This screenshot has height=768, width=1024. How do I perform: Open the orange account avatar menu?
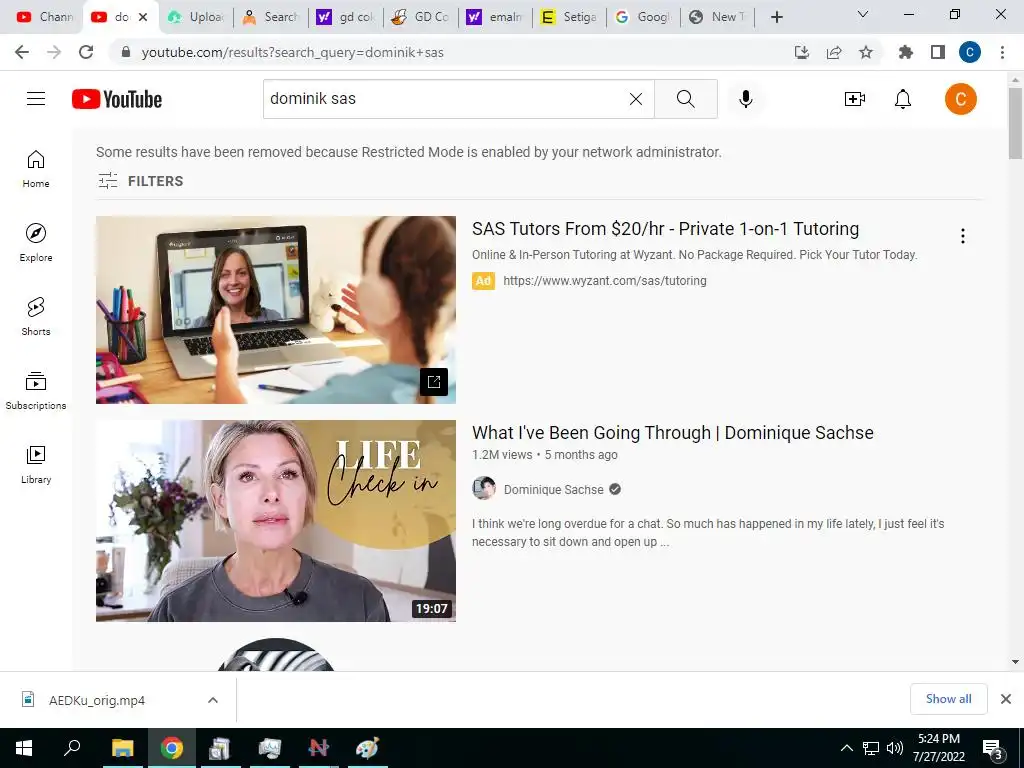(960, 99)
